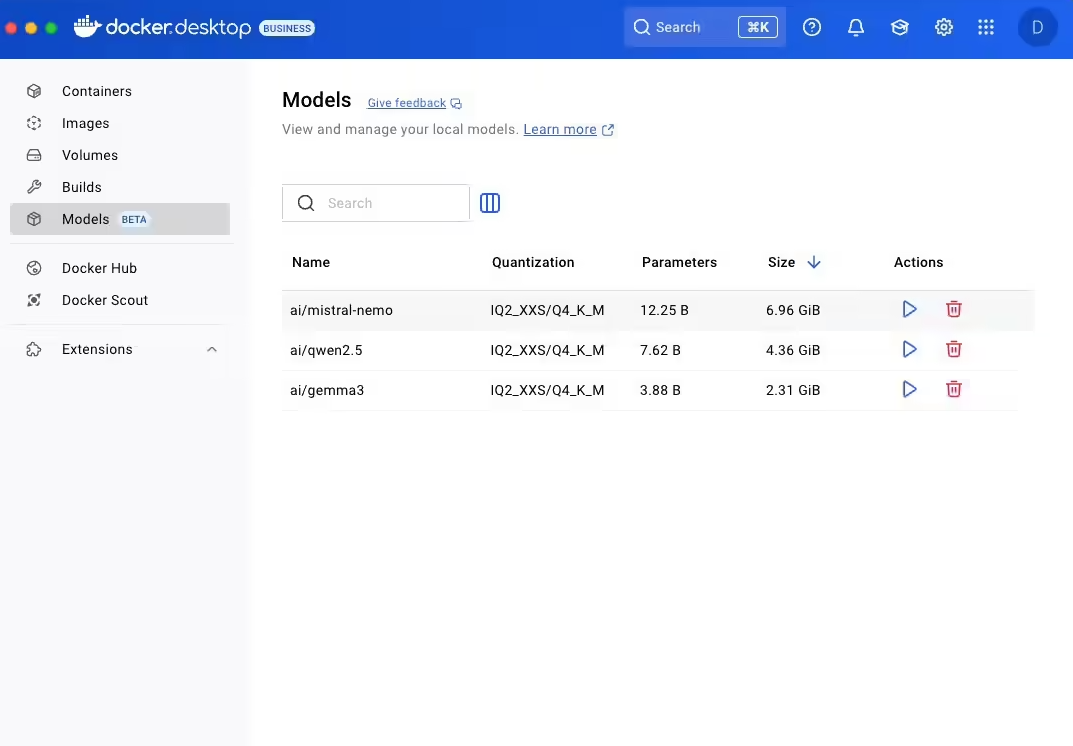Sort by the Parameters column header
The height and width of the screenshot is (746, 1073).
pos(680,262)
